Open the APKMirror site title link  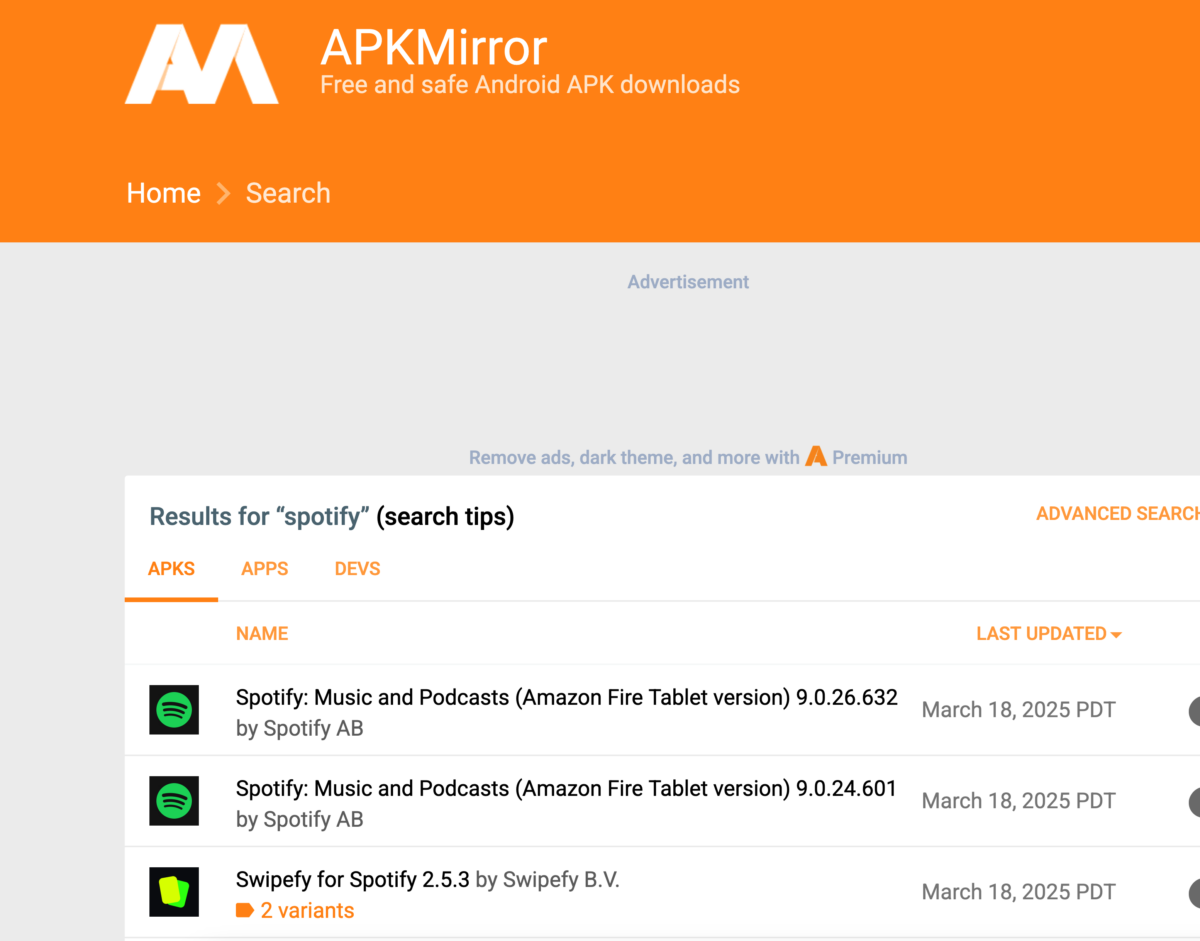434,47
